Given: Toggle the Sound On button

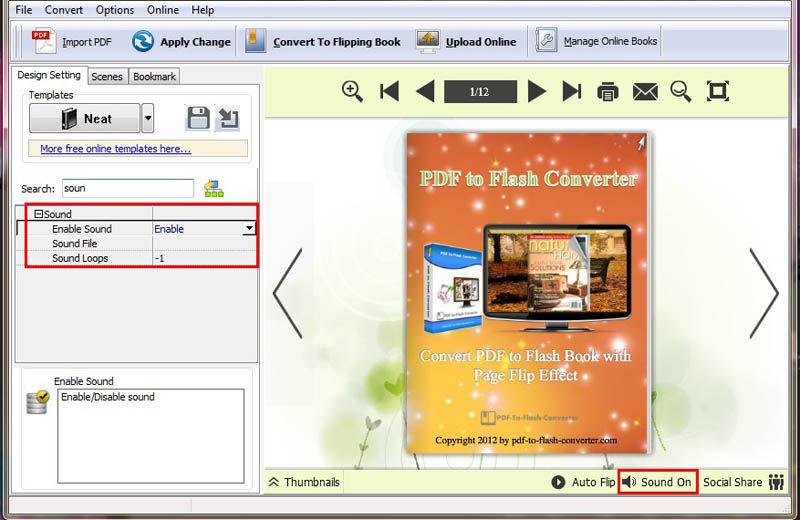Looking at the screenshot, I should point(657,482).
